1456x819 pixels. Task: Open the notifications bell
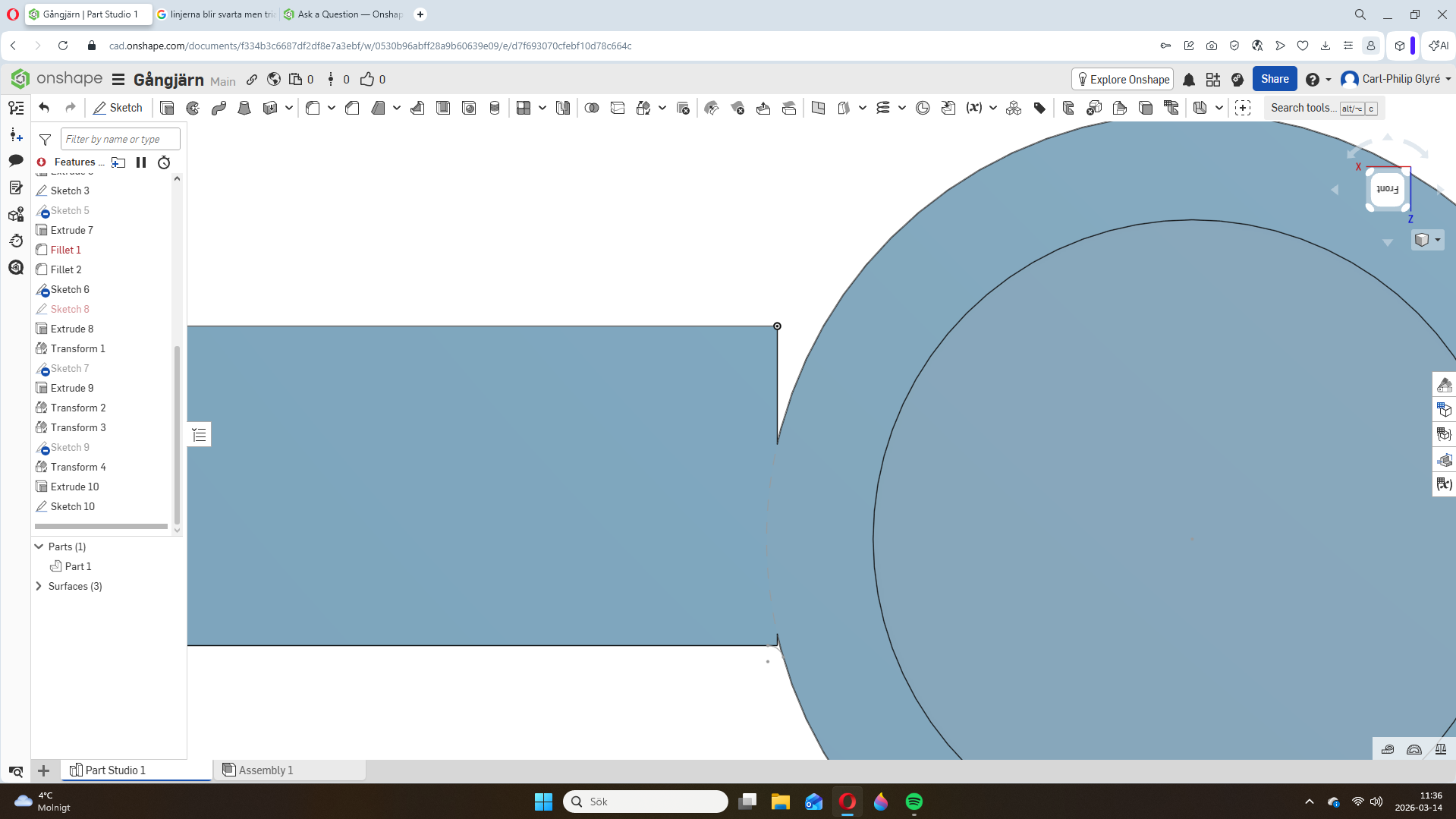(x=1189, y=80)
